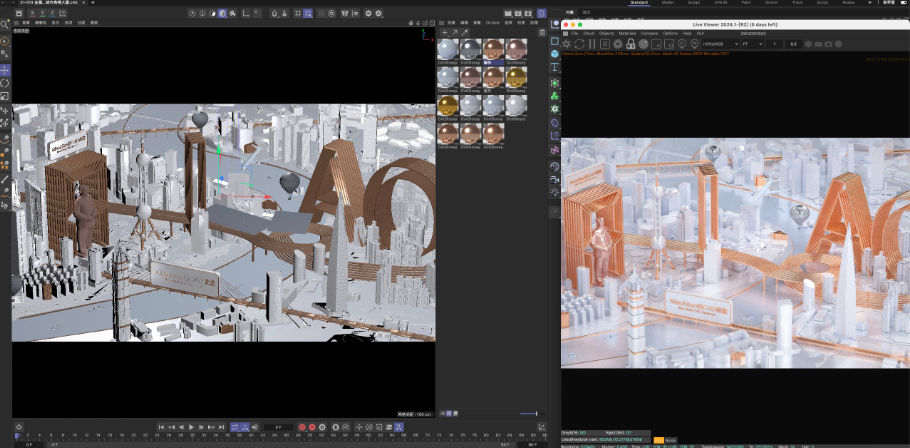The height and width of the screenshot is (448, 910).
Task: Open Octane settings gear in Live Viewer
Action: [568, 44]
